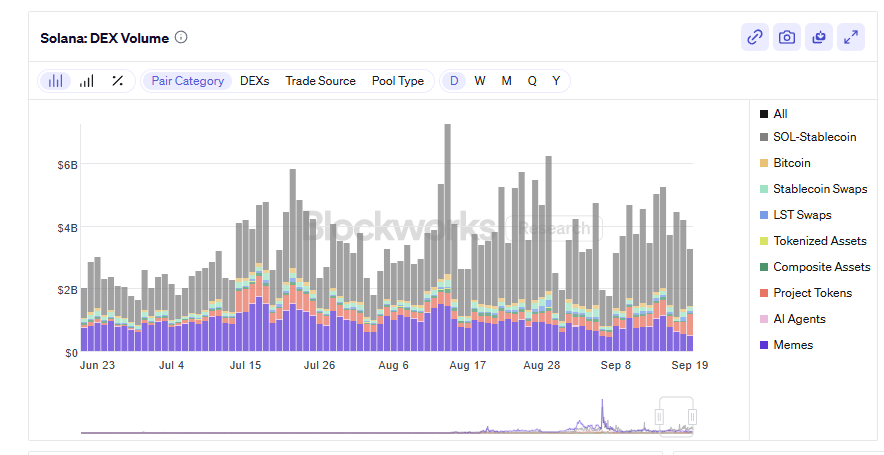This screenshot has width=884, height=455.
Task: Click the Aug 6 date label
Action: coord(394,365)
